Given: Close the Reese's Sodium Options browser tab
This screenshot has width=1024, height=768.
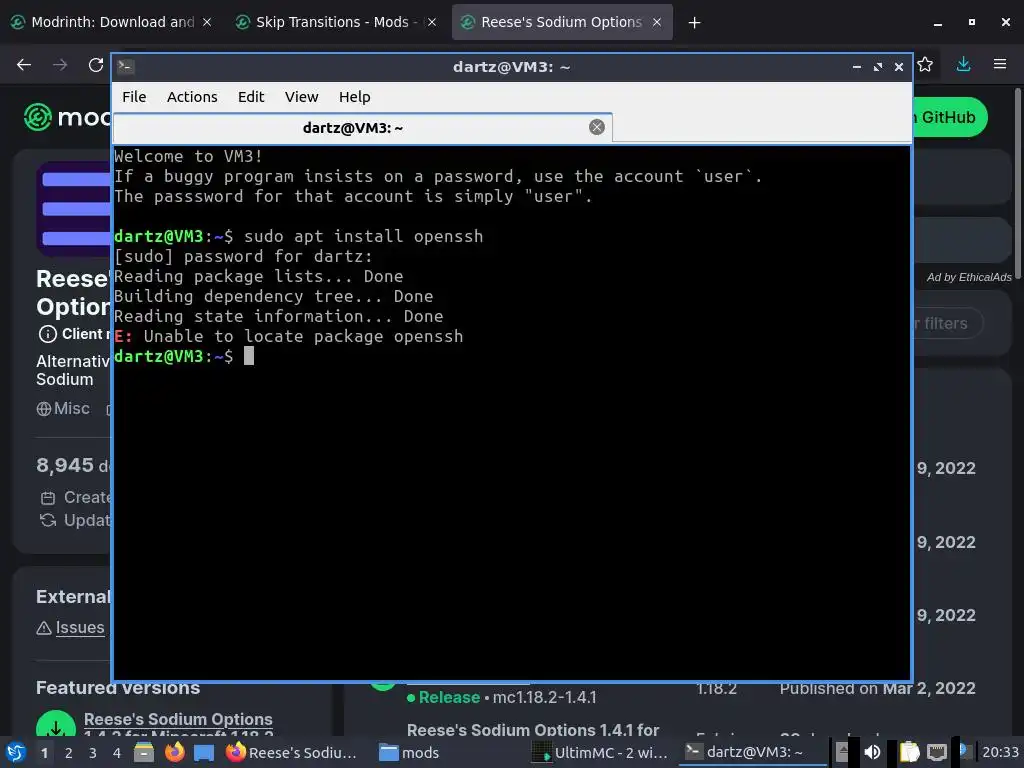Looking at the screenshot, I should coord(657,22).
